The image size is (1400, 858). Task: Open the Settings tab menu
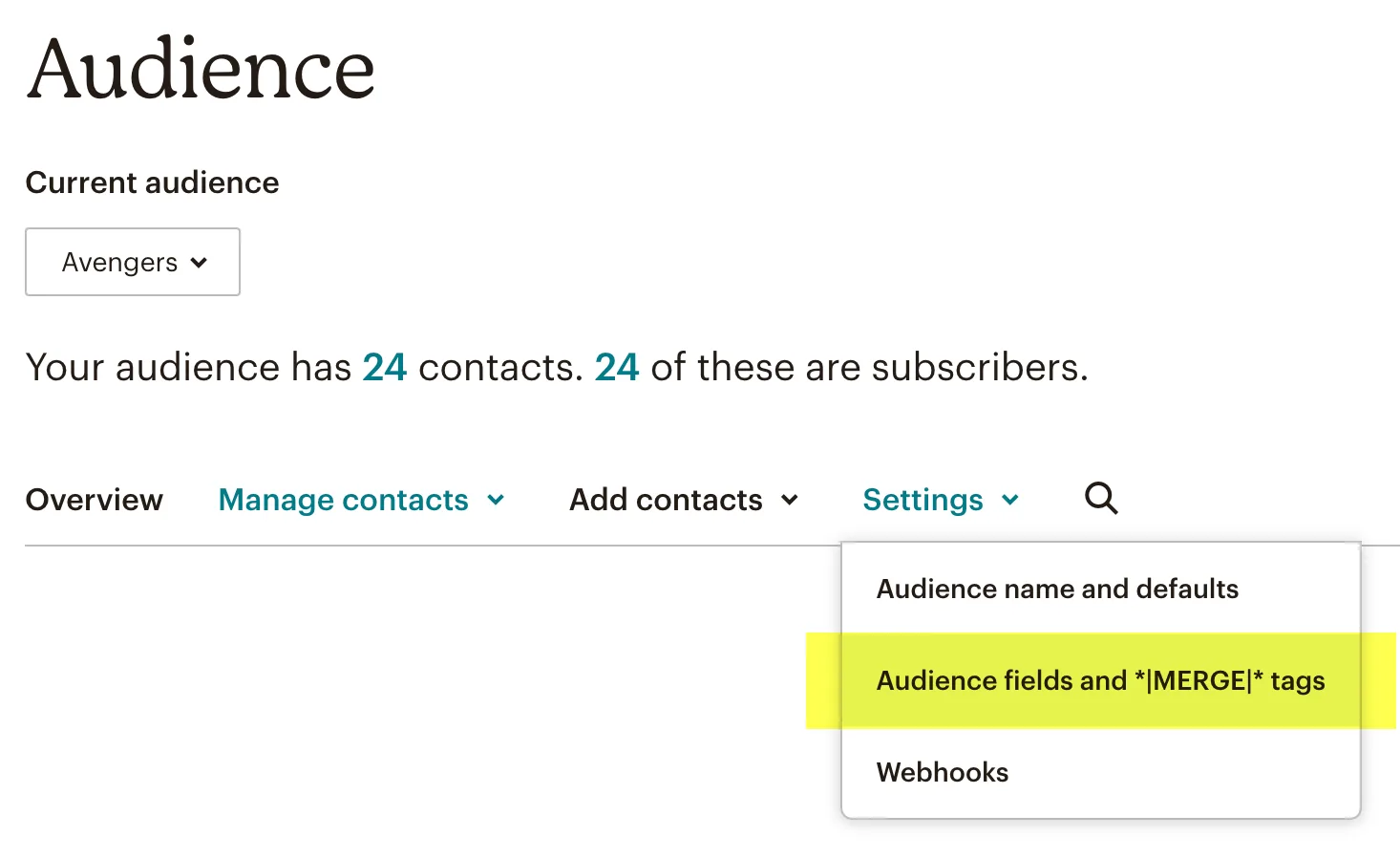tap(923, 499)
